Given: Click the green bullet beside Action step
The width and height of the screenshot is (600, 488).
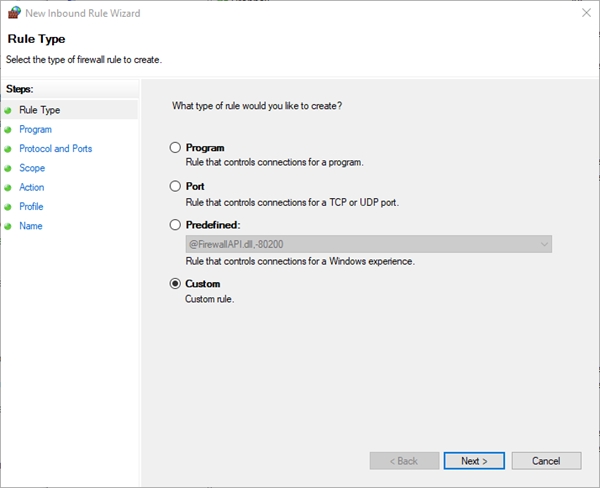Looking at the screenshot, I should 8,187.
